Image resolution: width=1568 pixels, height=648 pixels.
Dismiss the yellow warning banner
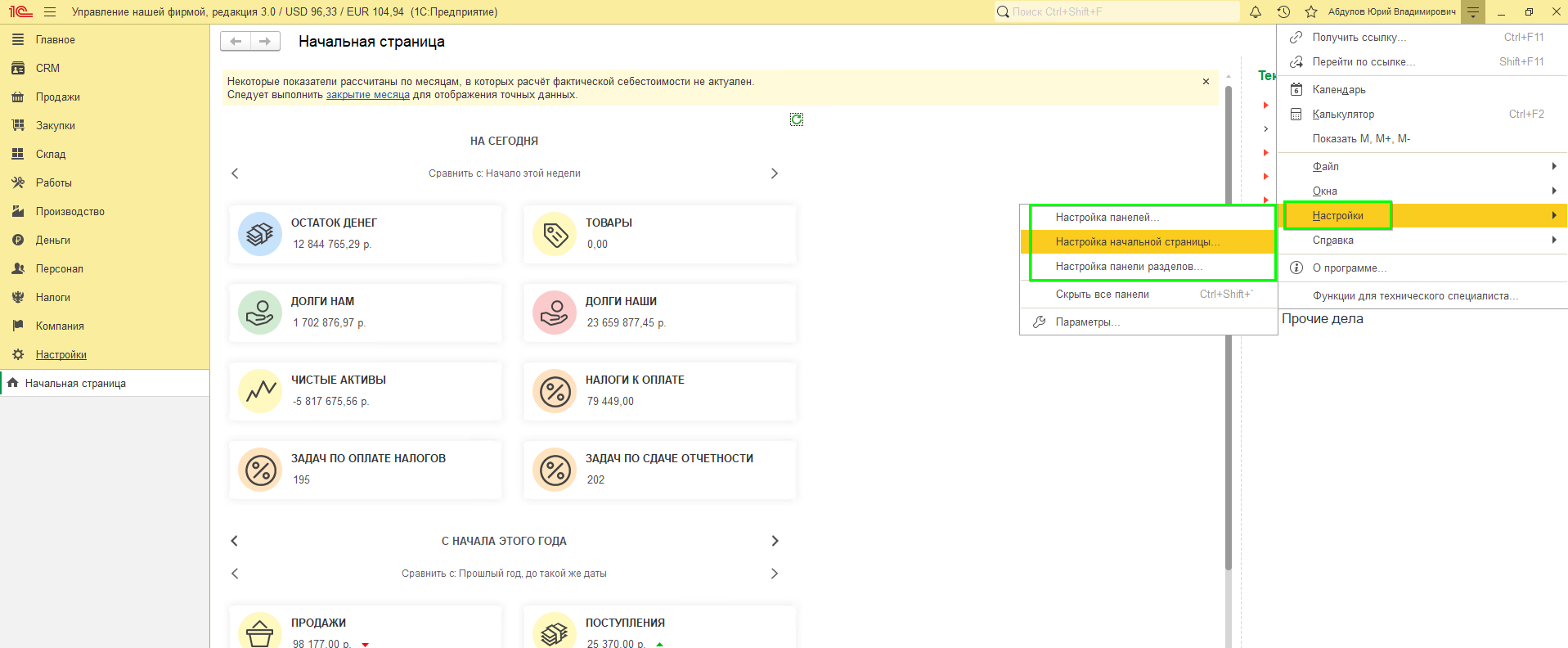(x=1206, y=82)
